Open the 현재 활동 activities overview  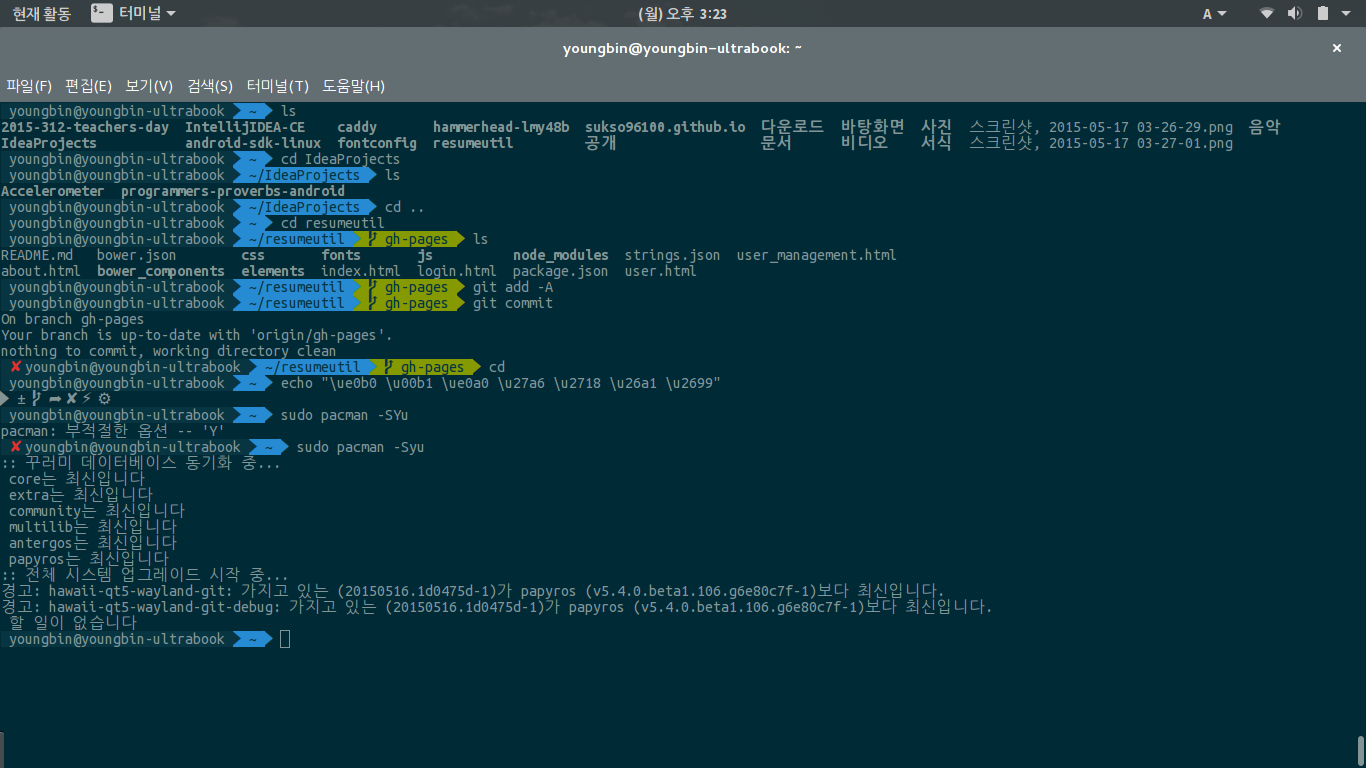(x=41, y=13)
